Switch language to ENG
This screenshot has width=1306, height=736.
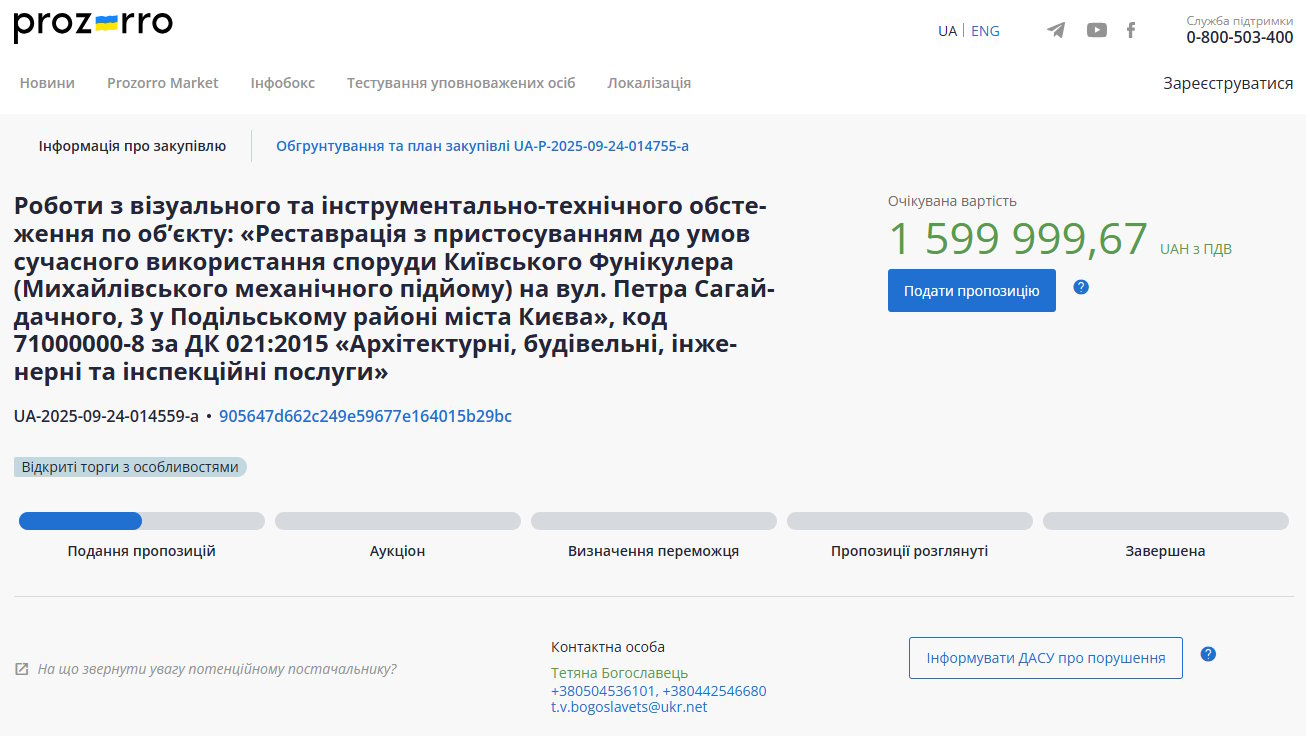(985, 31)
